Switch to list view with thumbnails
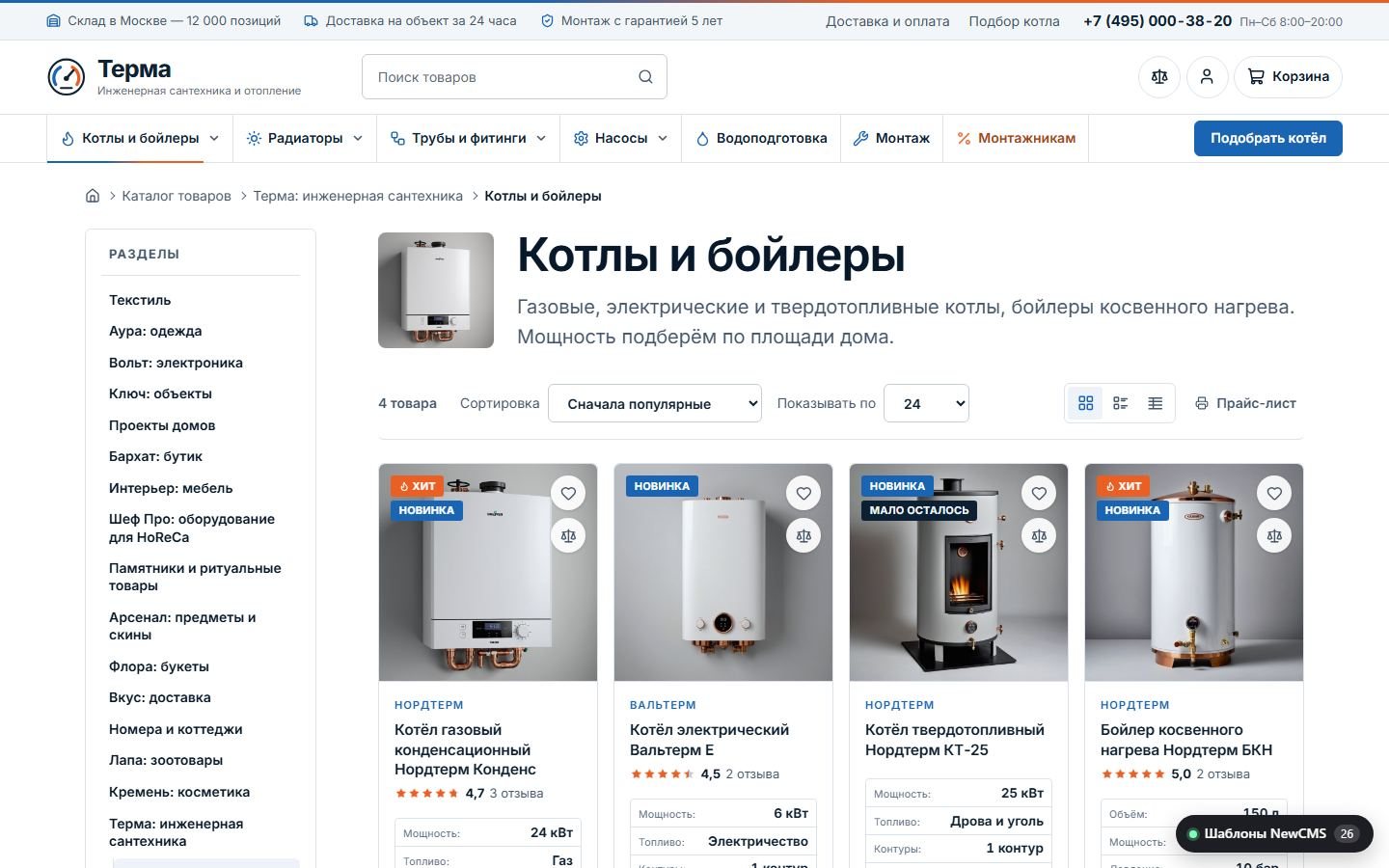The height and width of the screenshot is (868, 1389). tap(1120, 403)
